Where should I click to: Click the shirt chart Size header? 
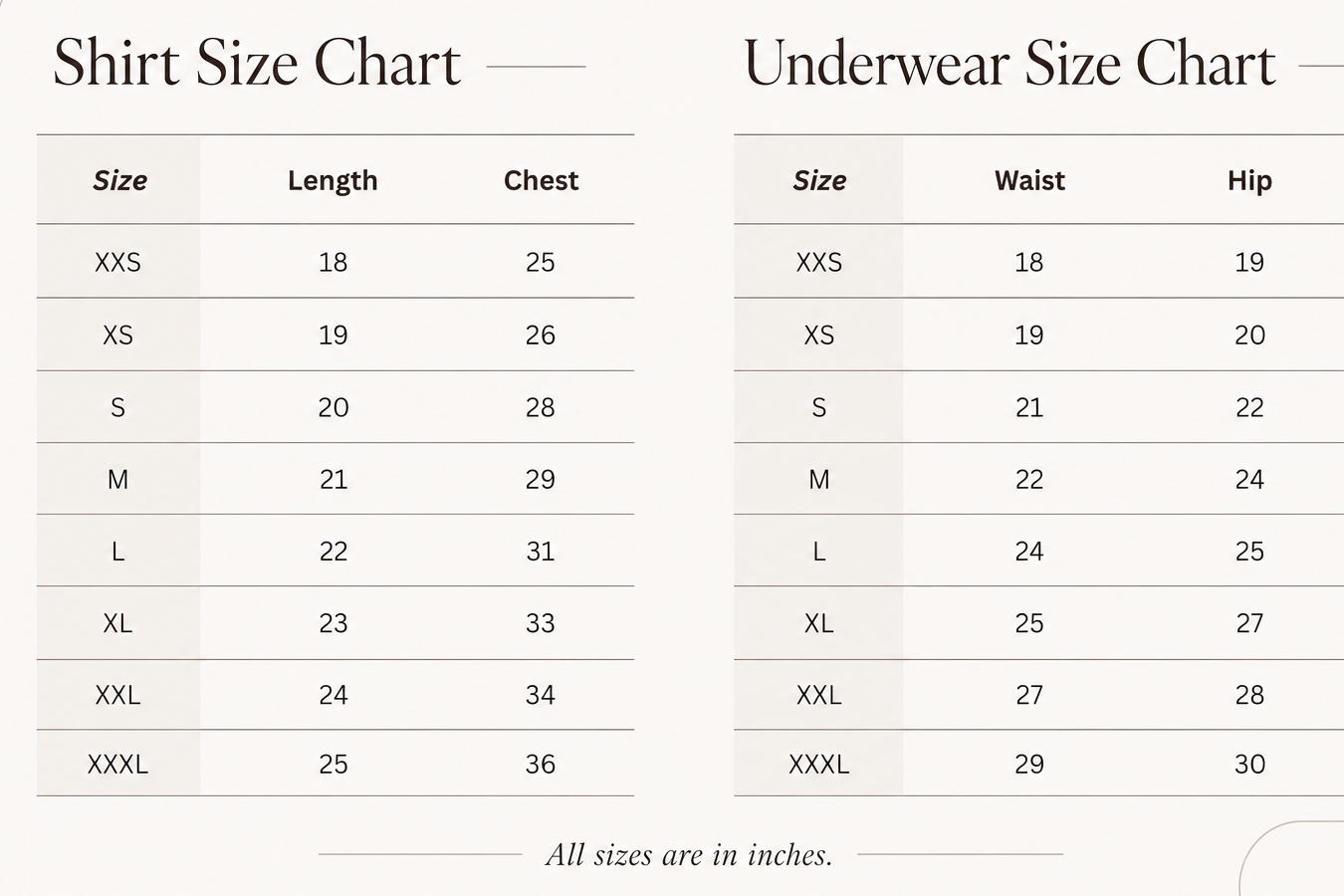click(119, 180)
